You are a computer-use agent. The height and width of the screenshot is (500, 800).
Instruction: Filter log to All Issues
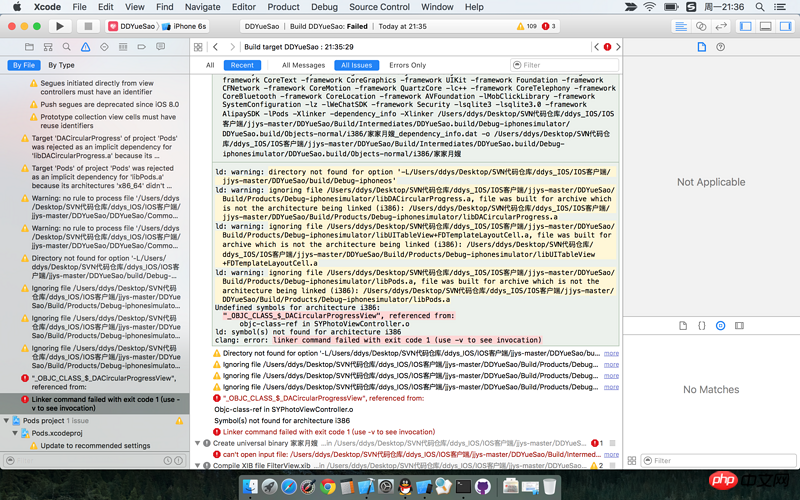357,65
